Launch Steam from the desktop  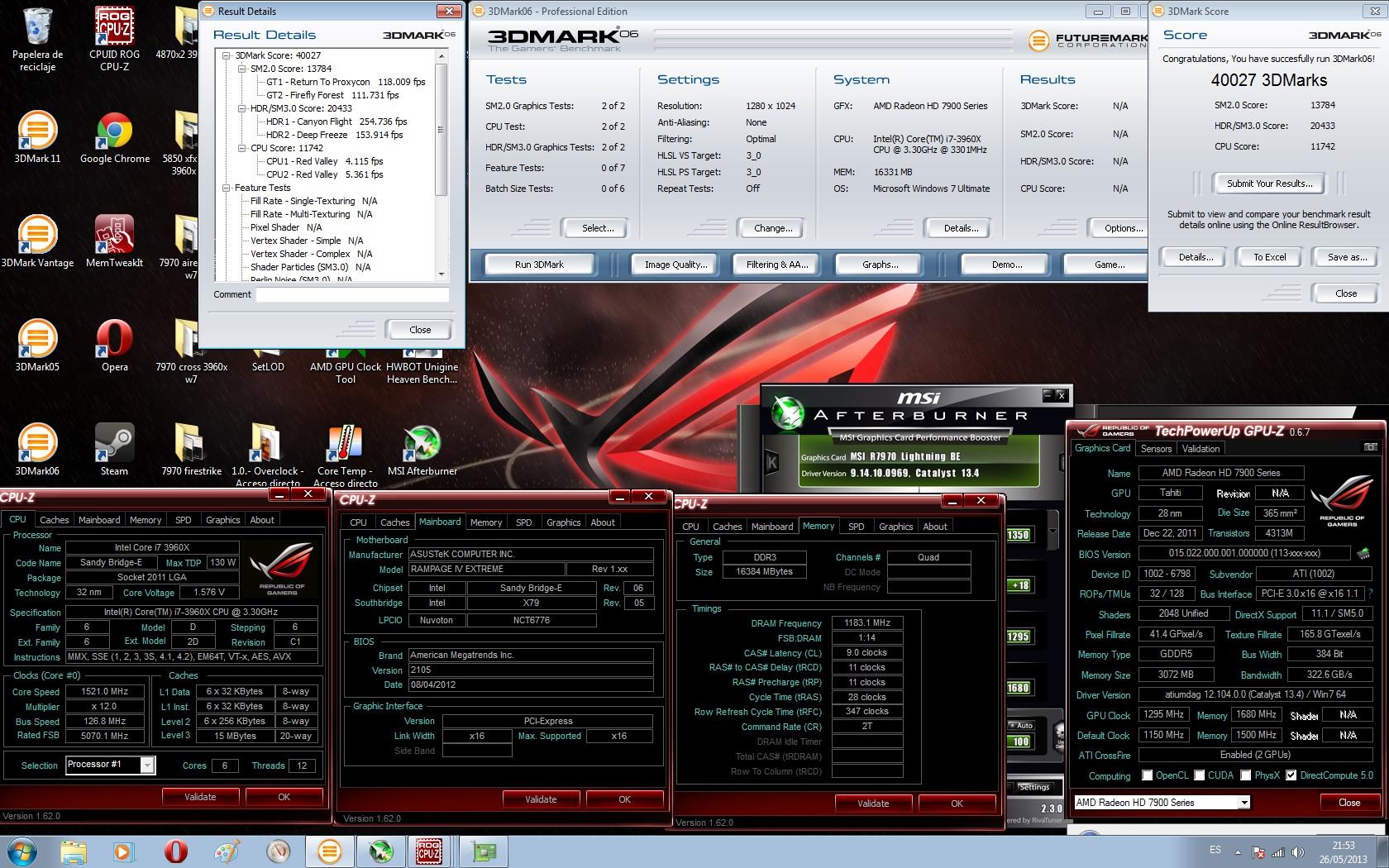[114, 450]
